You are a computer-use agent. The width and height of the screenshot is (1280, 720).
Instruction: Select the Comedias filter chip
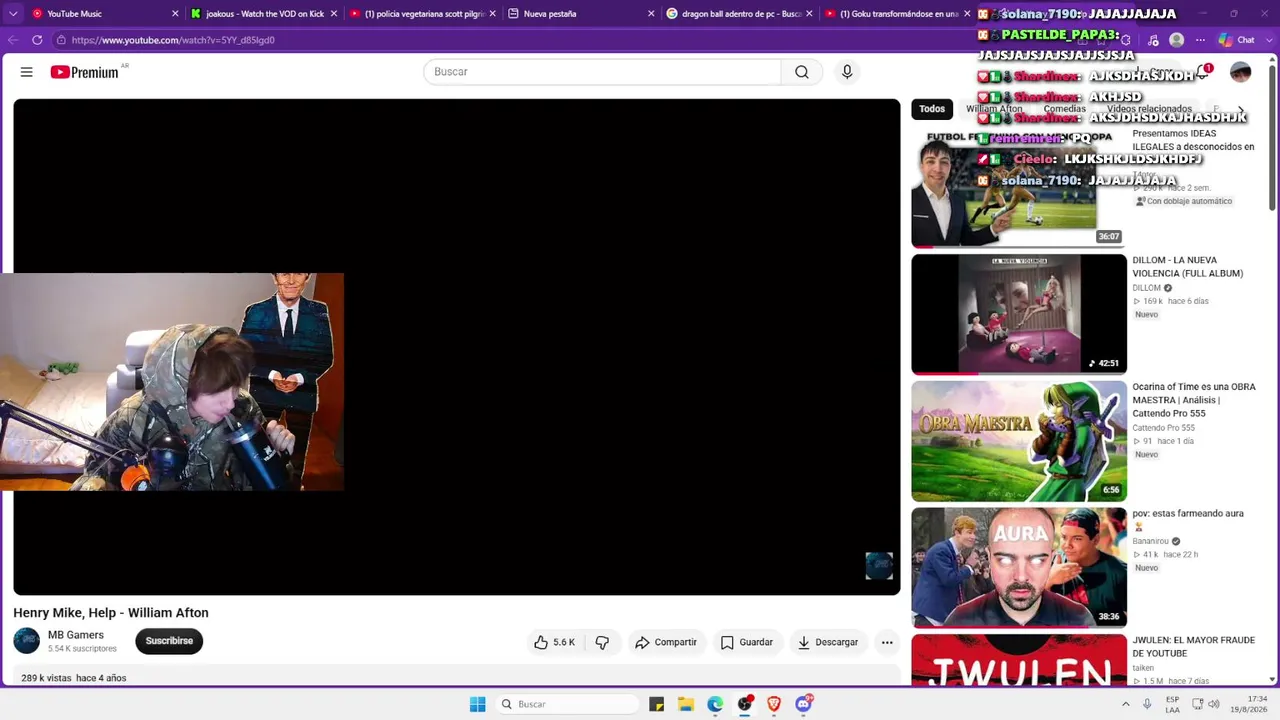point(1064,109)
